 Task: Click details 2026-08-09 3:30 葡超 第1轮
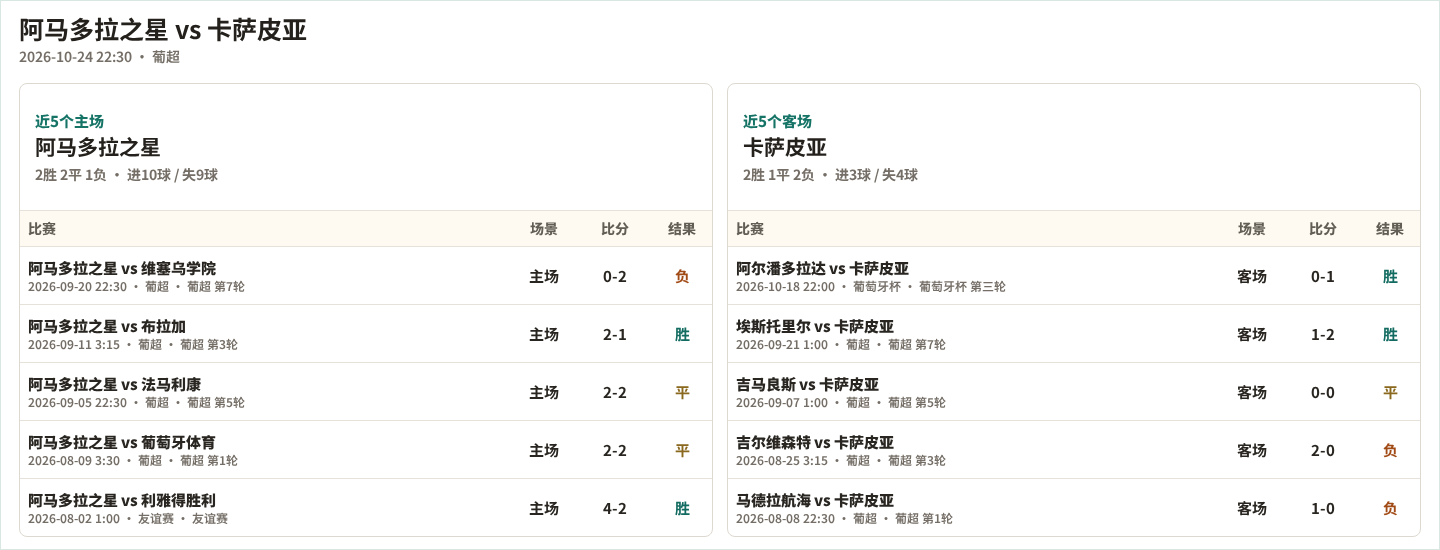(x=133, y=461)
